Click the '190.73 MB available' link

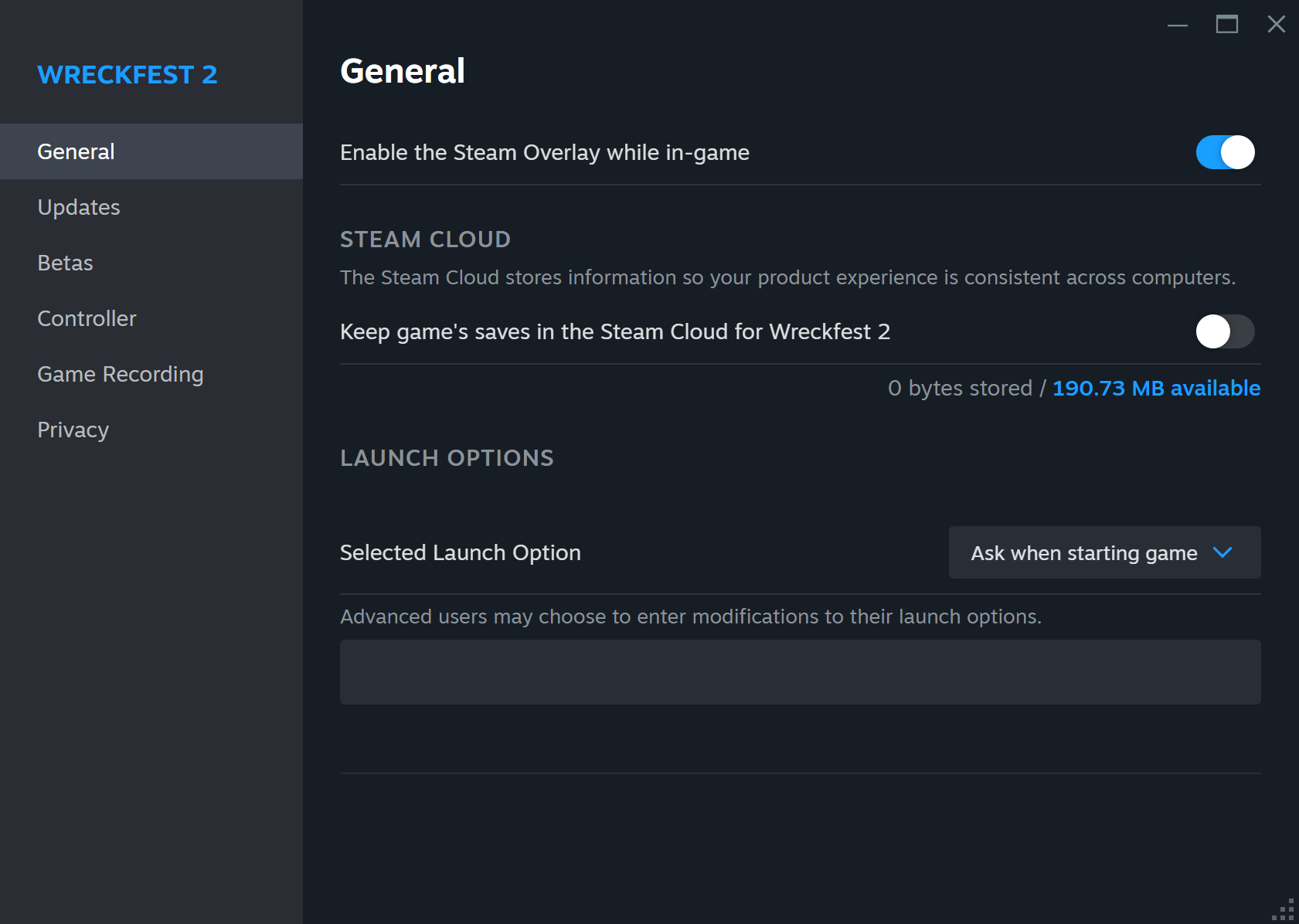(x=1156, y=388)
